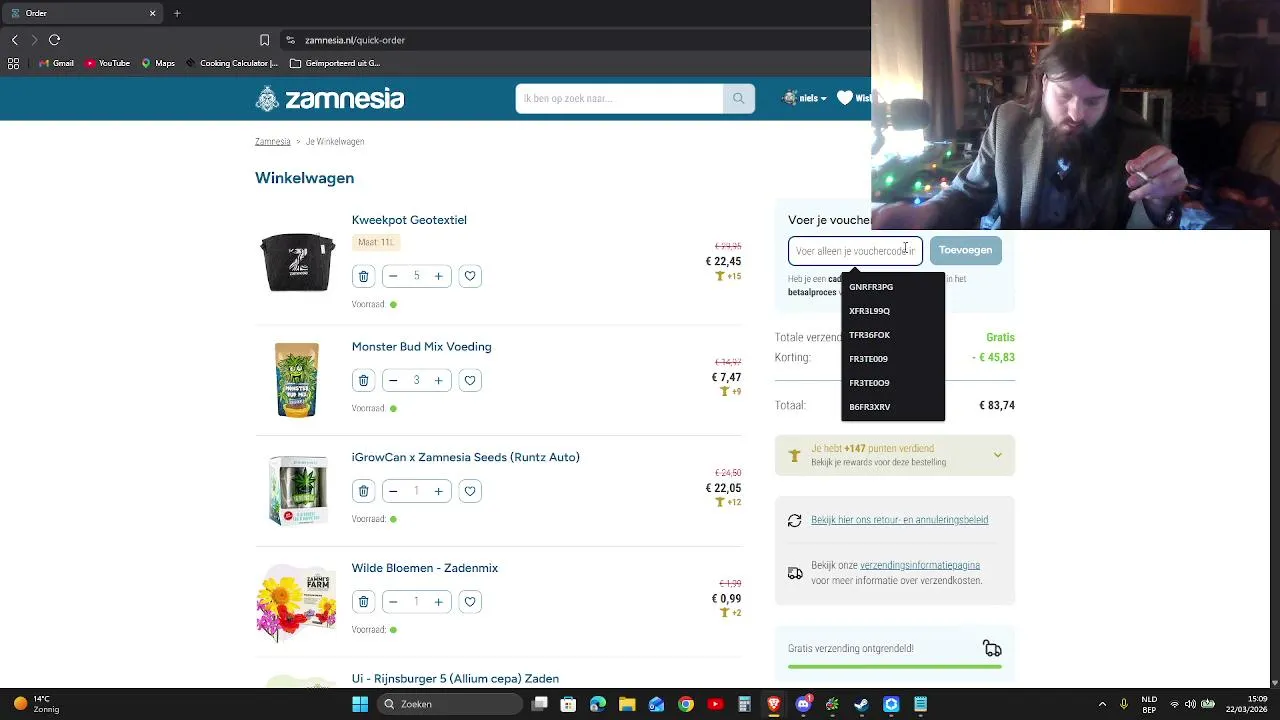
Task: Open the Cooking Calculator bookmark
Action: click(x=232, y=63)
